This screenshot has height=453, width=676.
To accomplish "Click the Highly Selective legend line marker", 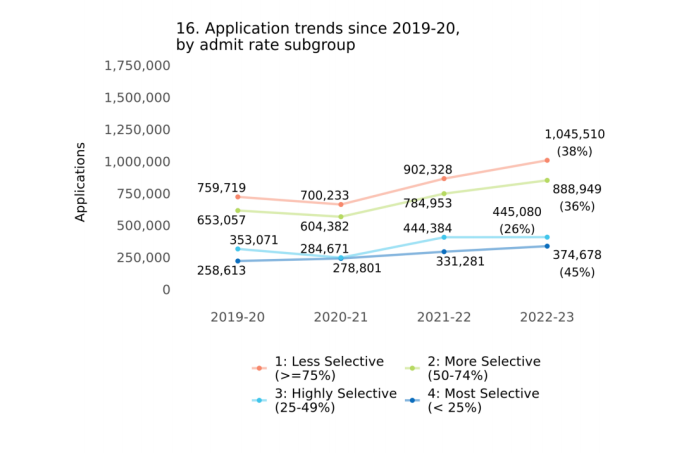I will [259, 400].
